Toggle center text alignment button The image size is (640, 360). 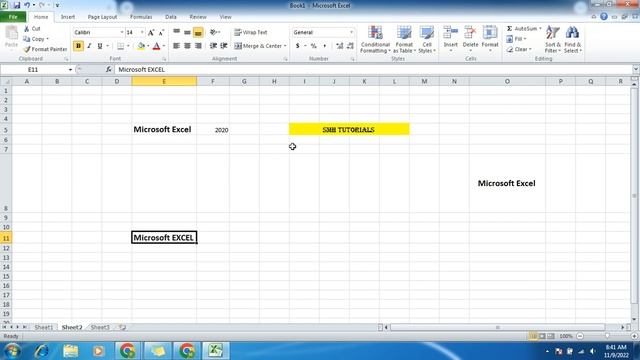187,46
